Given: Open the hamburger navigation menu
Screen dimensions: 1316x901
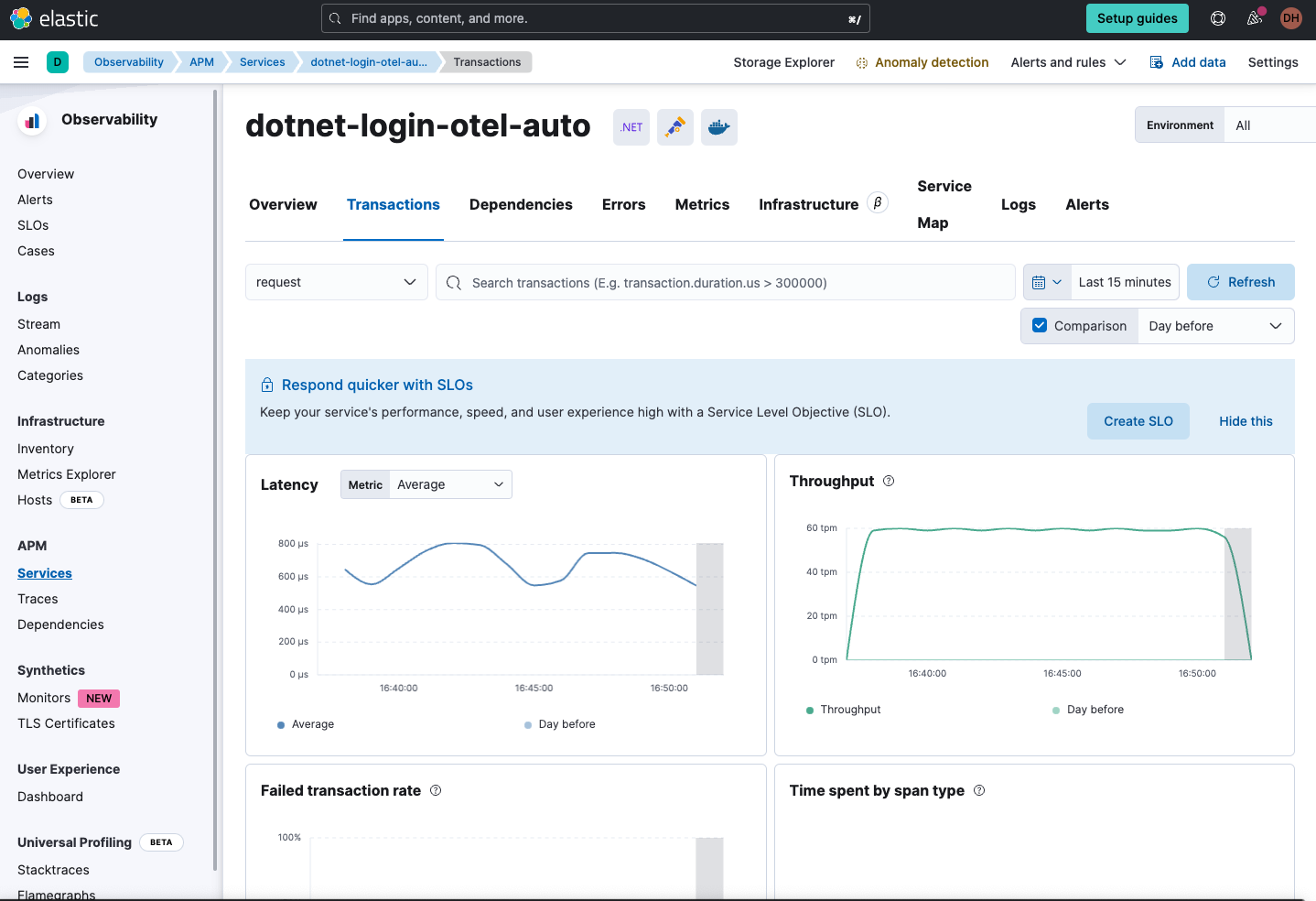Looking at the screenshot, I should pos(21,62).
